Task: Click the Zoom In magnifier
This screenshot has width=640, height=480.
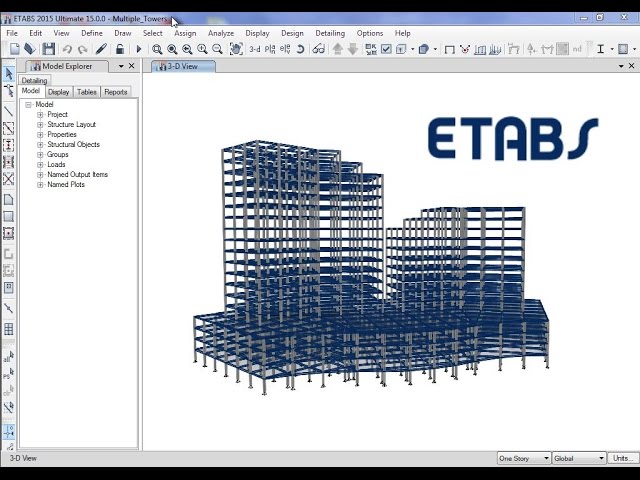Action: tap(202, 49)
